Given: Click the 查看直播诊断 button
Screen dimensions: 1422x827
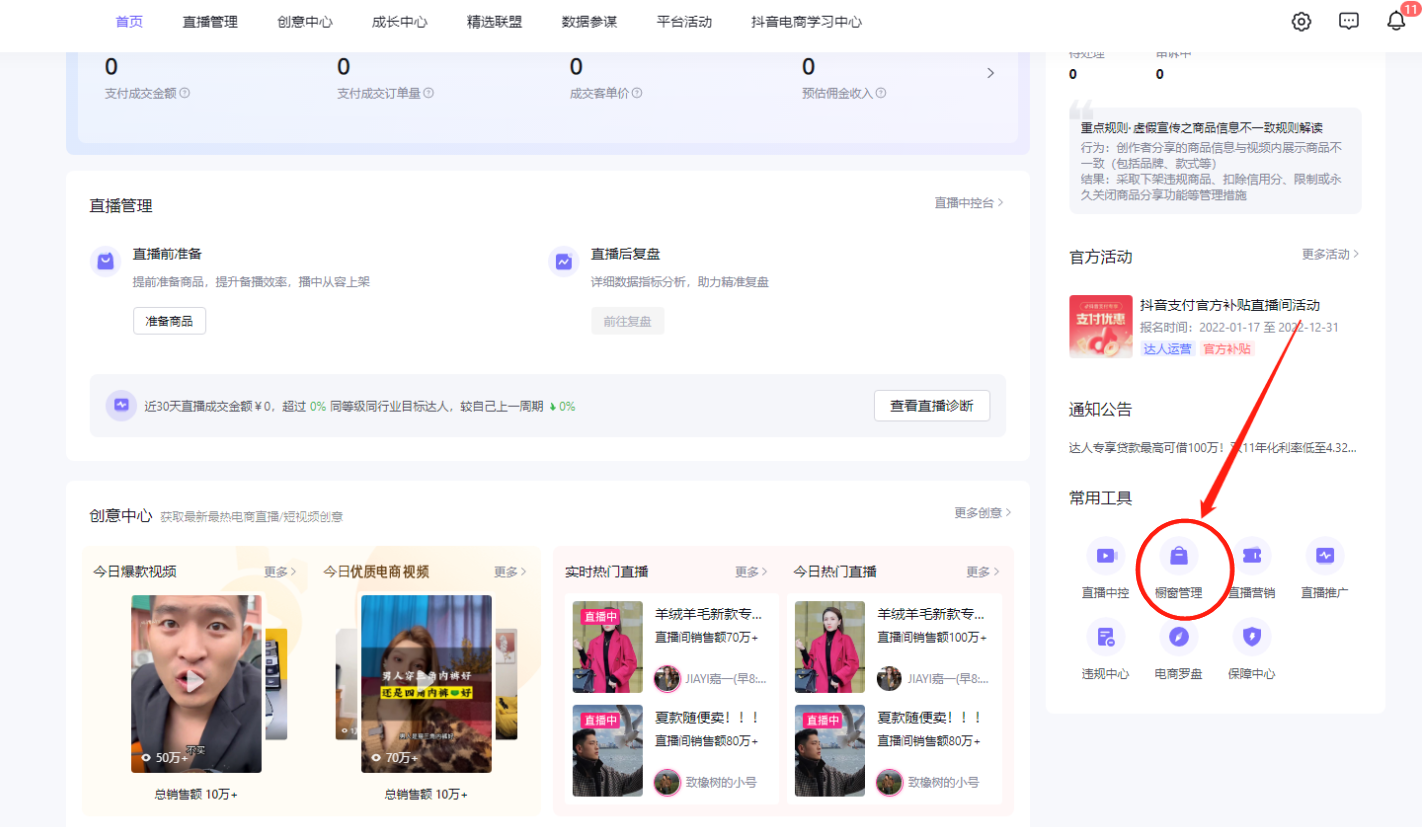Looking at the screenshot, I should [932, 406].
